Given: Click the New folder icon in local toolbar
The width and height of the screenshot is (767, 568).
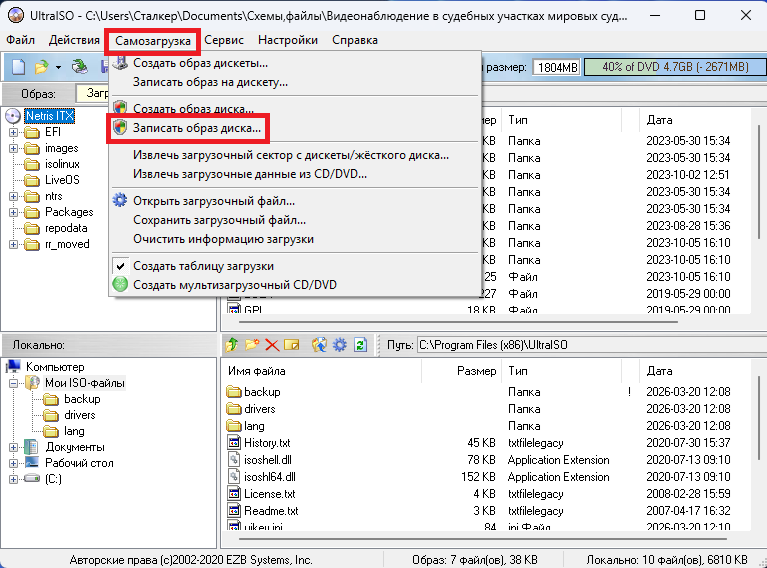Looking at the screenshot, I should click(x=252, y=345).
